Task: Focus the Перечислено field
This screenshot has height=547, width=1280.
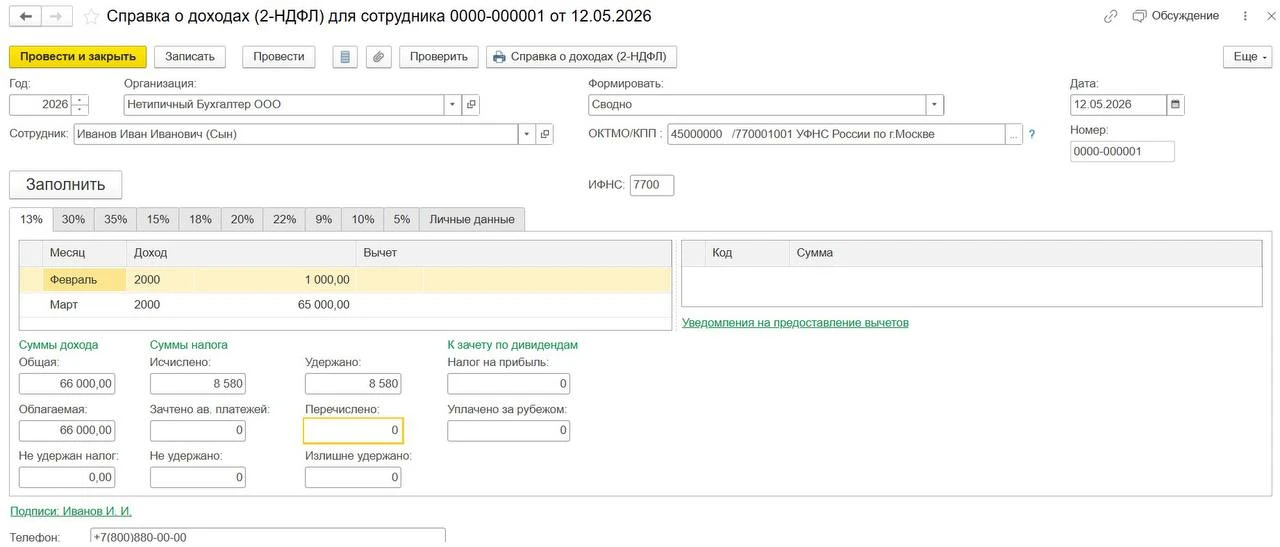Action: coord(354,430)
